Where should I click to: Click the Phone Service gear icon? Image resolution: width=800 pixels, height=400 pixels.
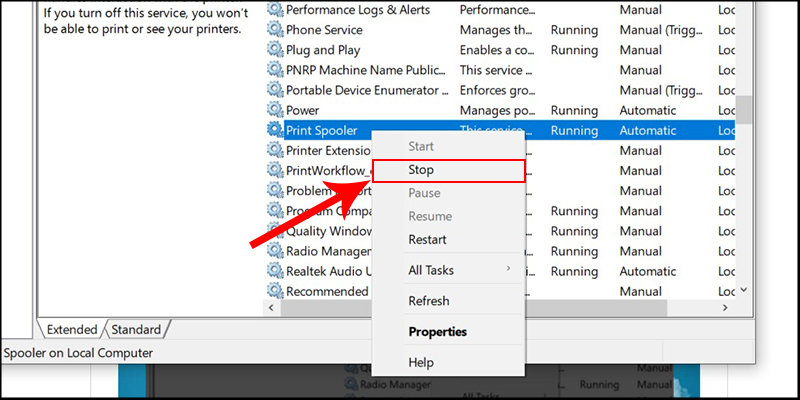click(x=275, y=30)
